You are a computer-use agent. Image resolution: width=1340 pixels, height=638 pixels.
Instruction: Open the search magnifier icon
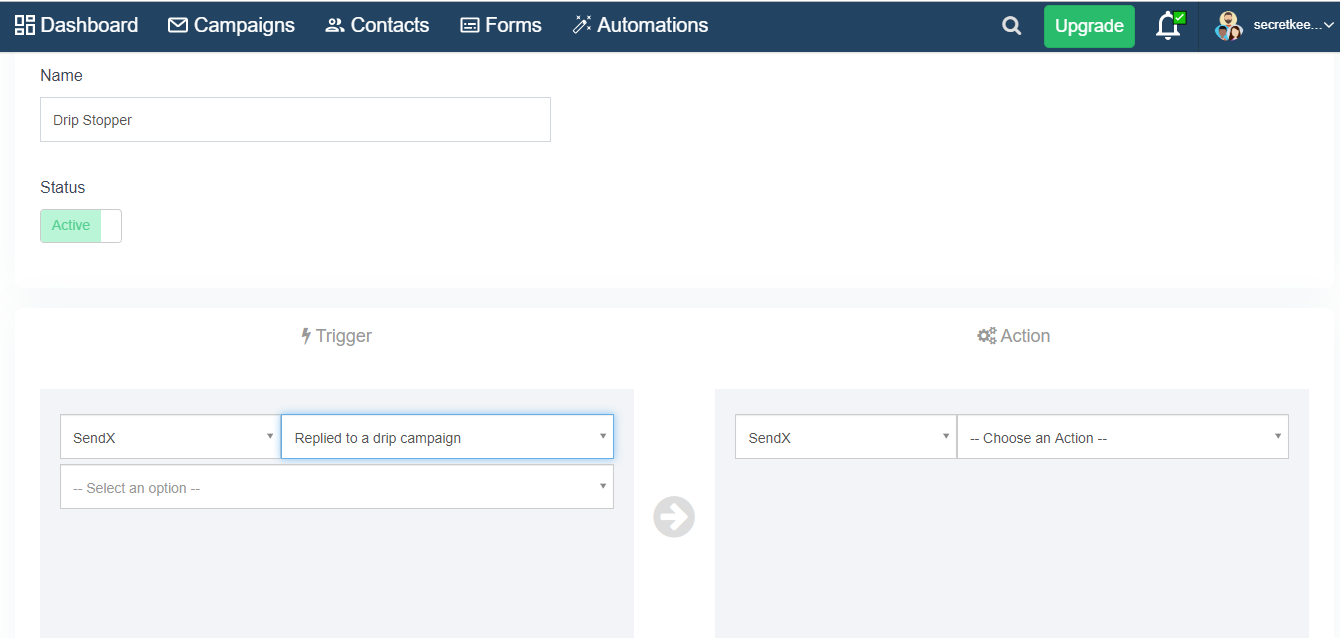click(1012, 26)
